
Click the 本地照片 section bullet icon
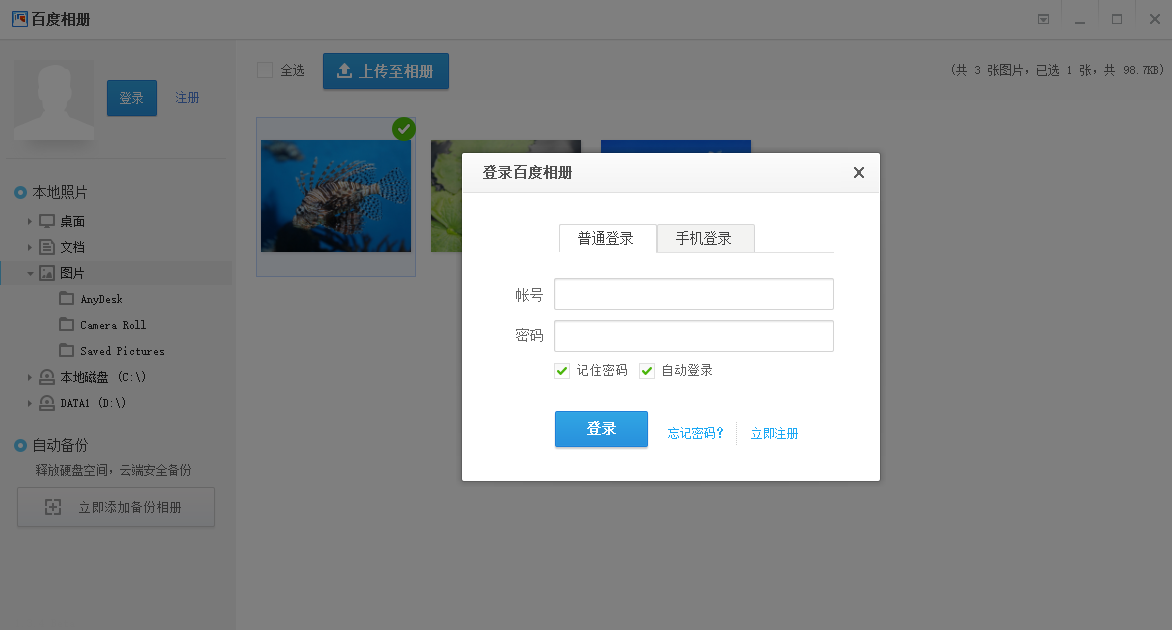[21, 193]
